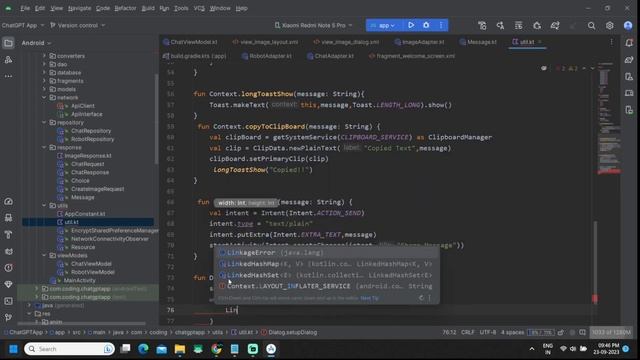Open Build hammer tool window icon
The height and width of the screenshot is (360, 640).
(8, 235)
